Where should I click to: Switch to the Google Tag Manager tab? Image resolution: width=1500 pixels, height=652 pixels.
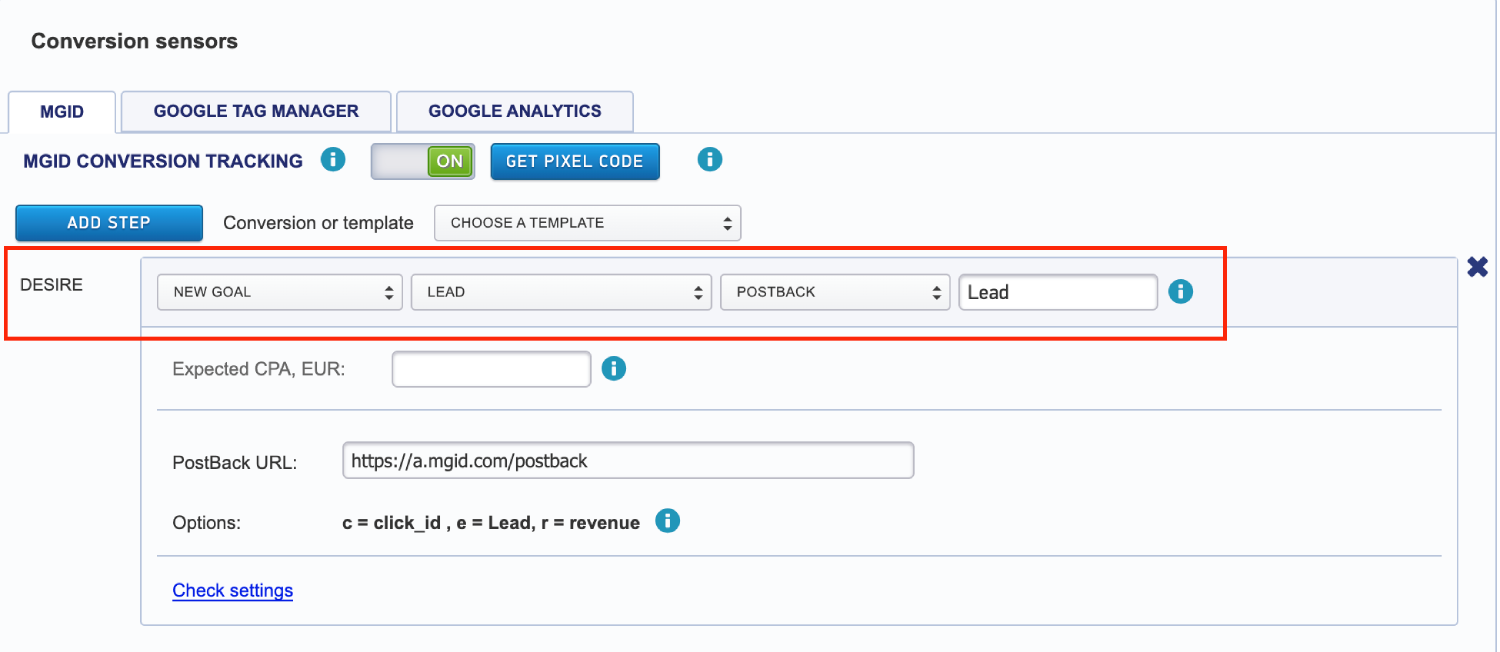[x=256, y=112]
